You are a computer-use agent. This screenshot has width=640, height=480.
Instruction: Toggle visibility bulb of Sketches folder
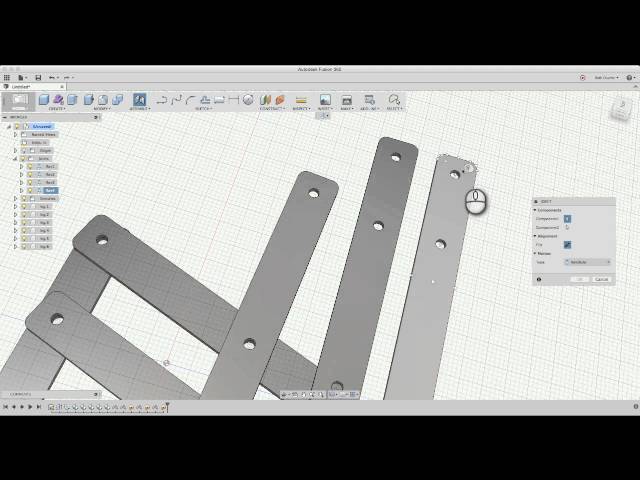point(23,199)
